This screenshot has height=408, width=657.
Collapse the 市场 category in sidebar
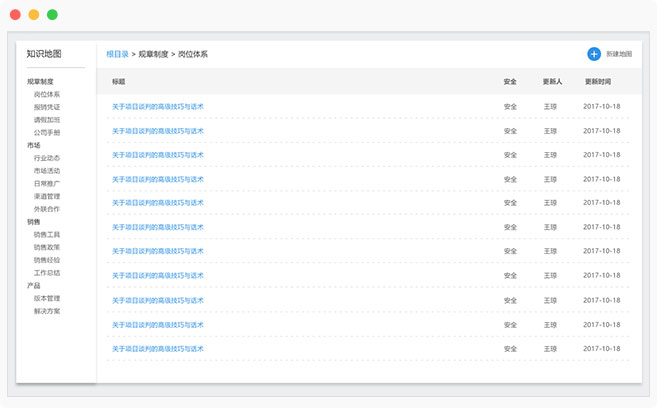pyautogui.click(x=34, y=145)
